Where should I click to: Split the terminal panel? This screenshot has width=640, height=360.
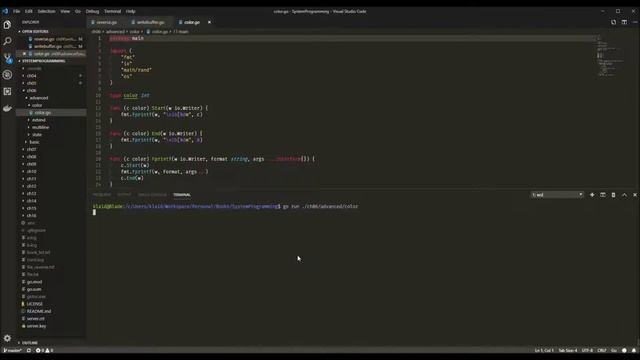pos(603,195)
